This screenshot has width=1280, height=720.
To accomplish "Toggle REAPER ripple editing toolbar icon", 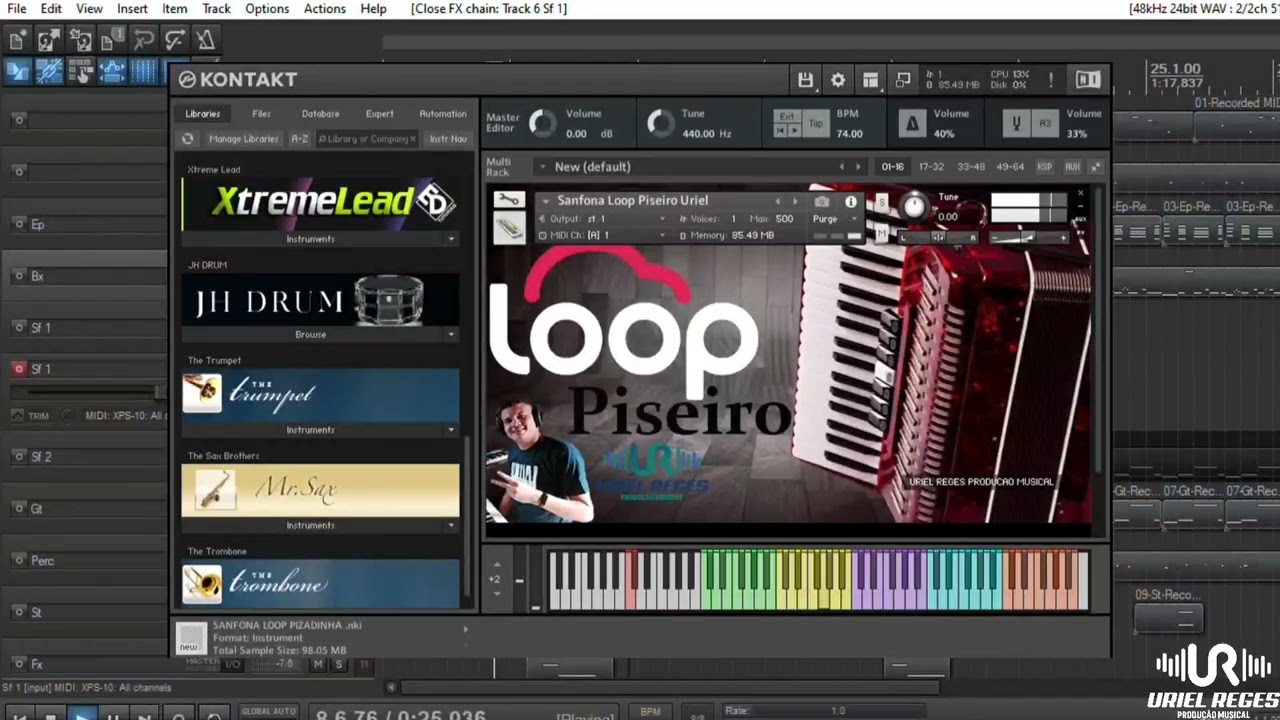I will (80, 72).
